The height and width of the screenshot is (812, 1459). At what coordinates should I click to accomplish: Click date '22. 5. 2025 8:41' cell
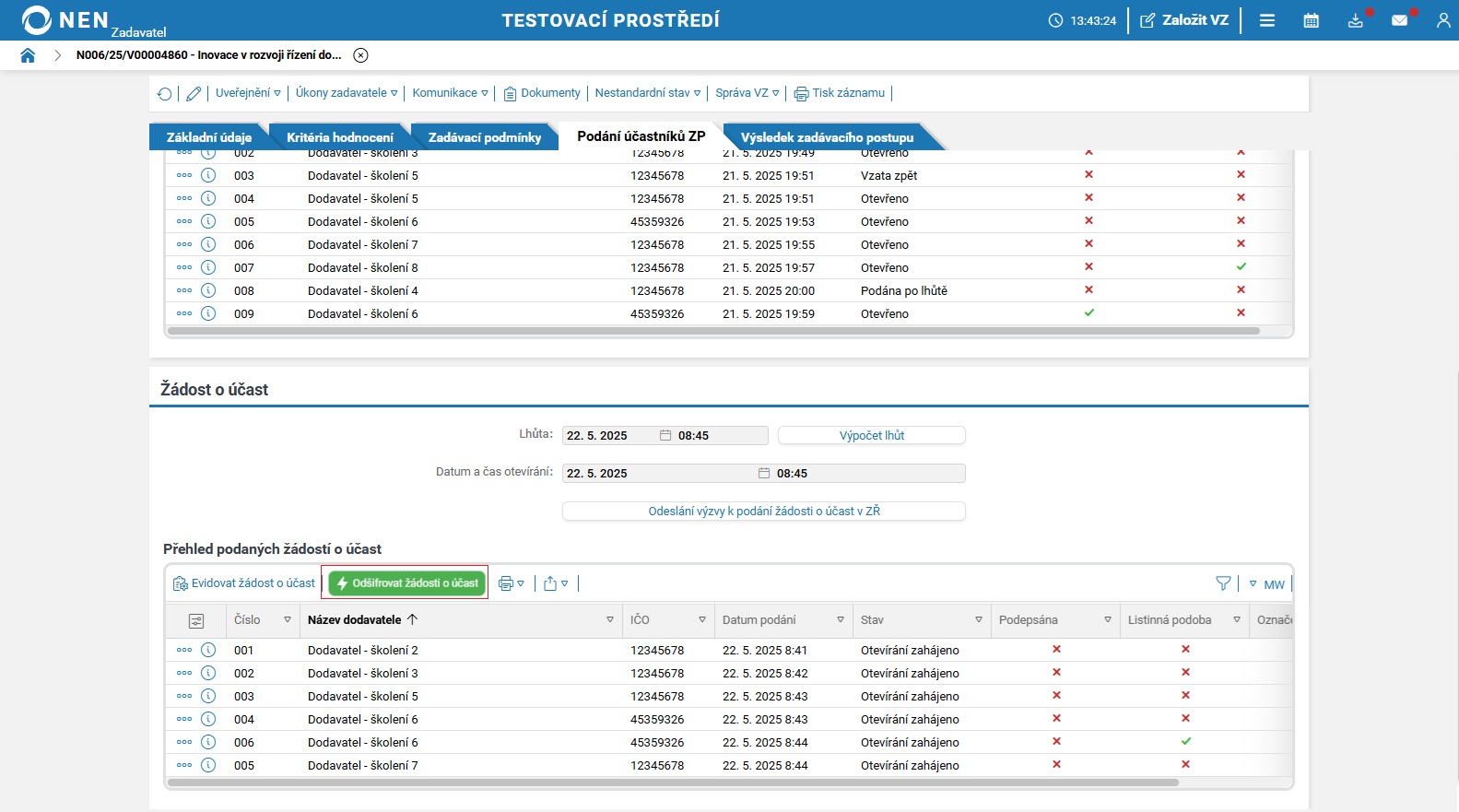point(765,650)
